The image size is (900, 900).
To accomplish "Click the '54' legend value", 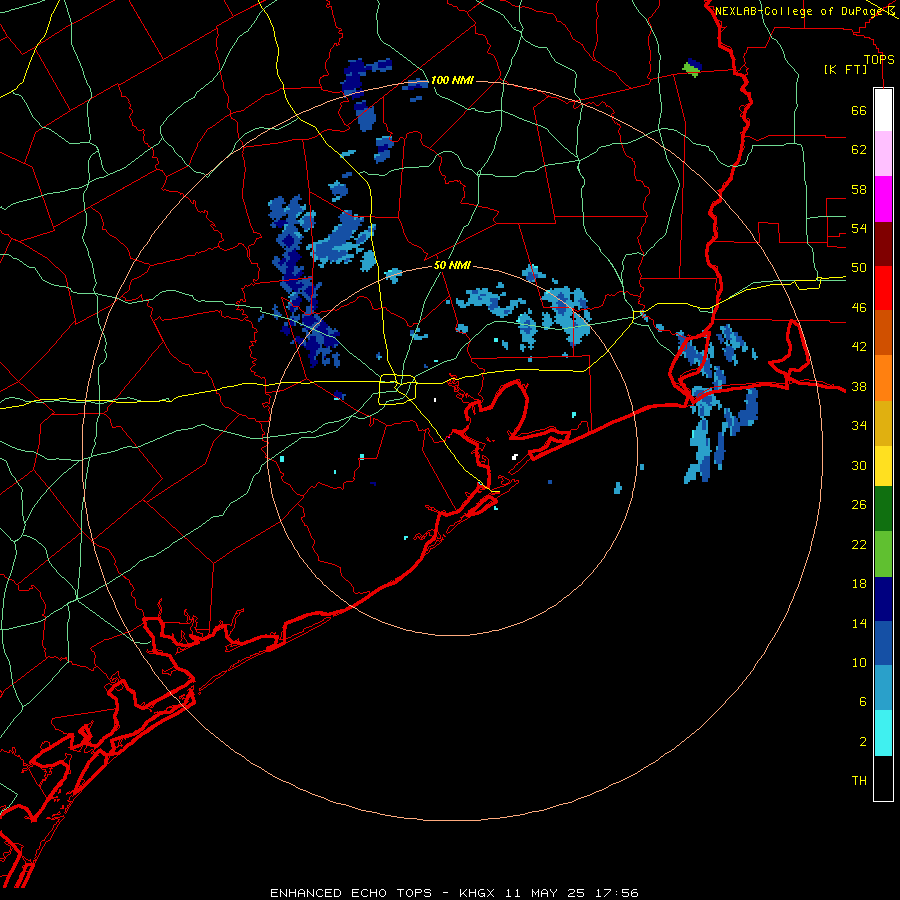I will tap(859, 229).
